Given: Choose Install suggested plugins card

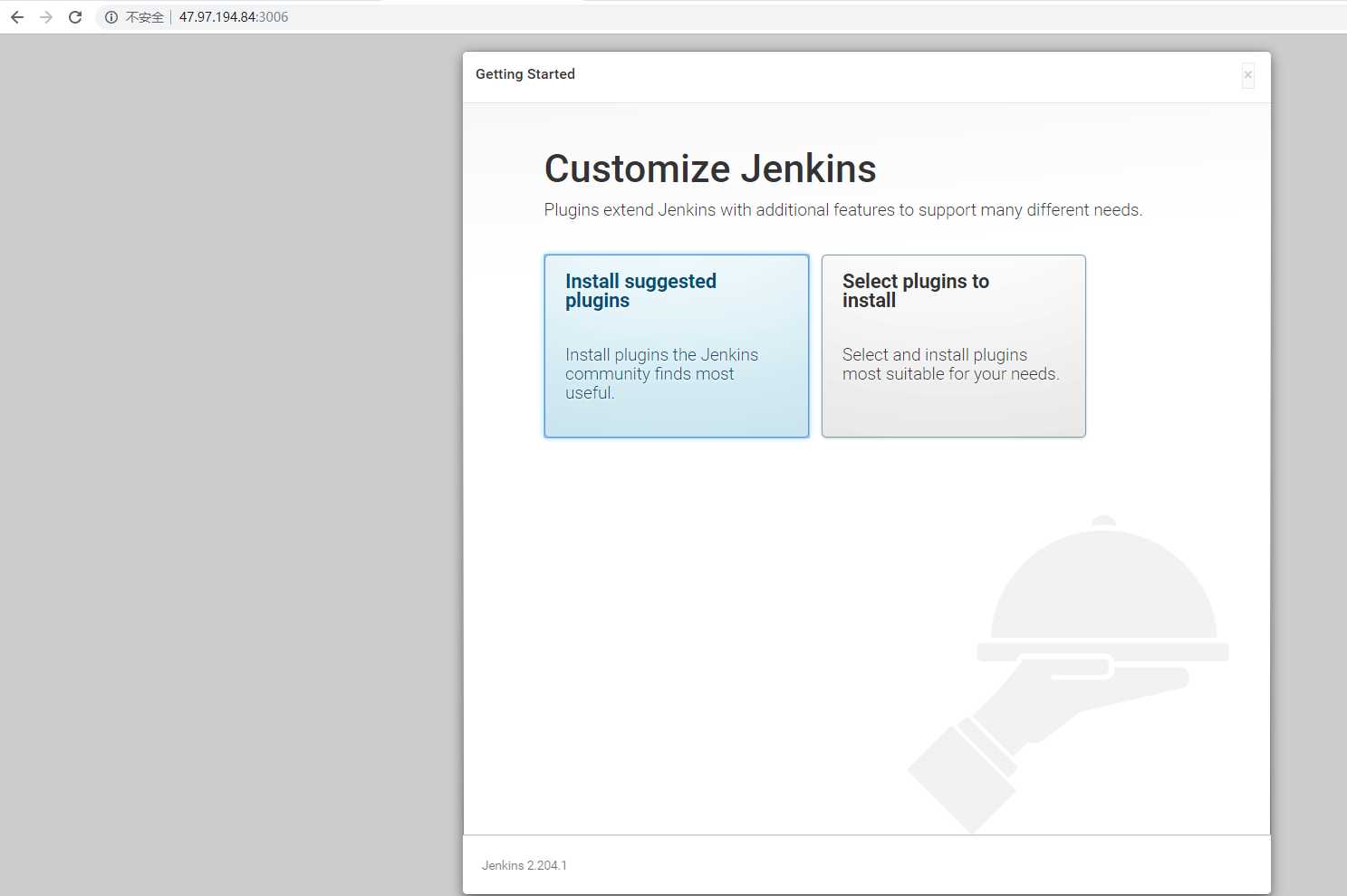Looking at the screenshot, I should (x=677, y=346).
